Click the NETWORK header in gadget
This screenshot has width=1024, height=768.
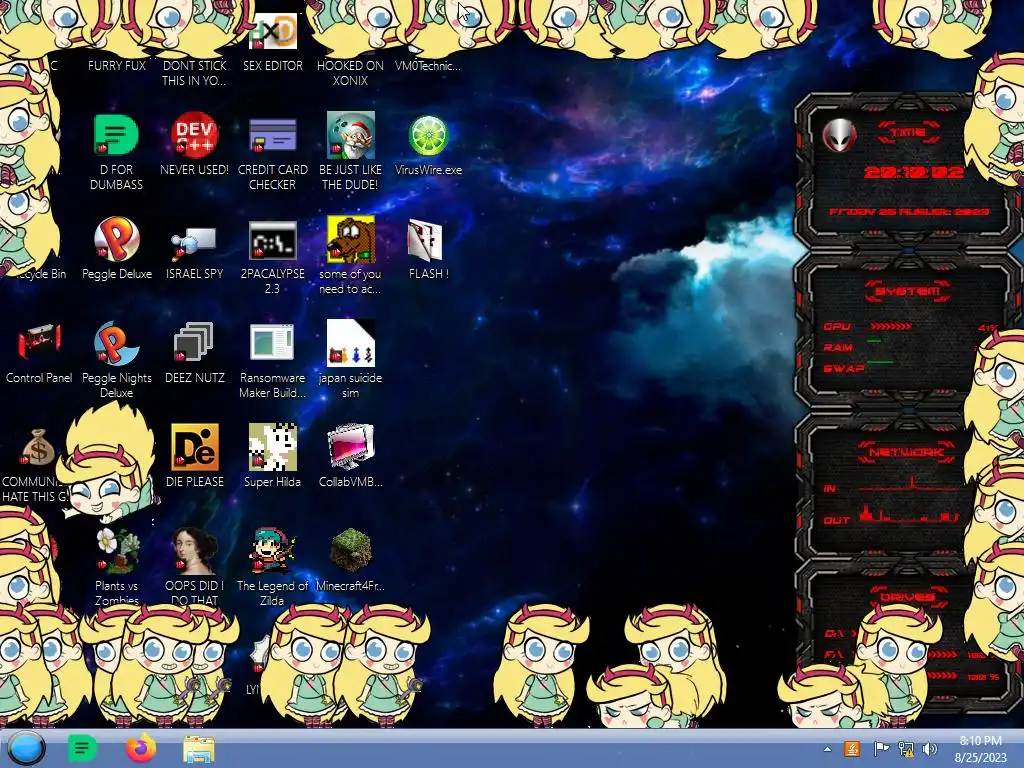click(x=906, y=452)
